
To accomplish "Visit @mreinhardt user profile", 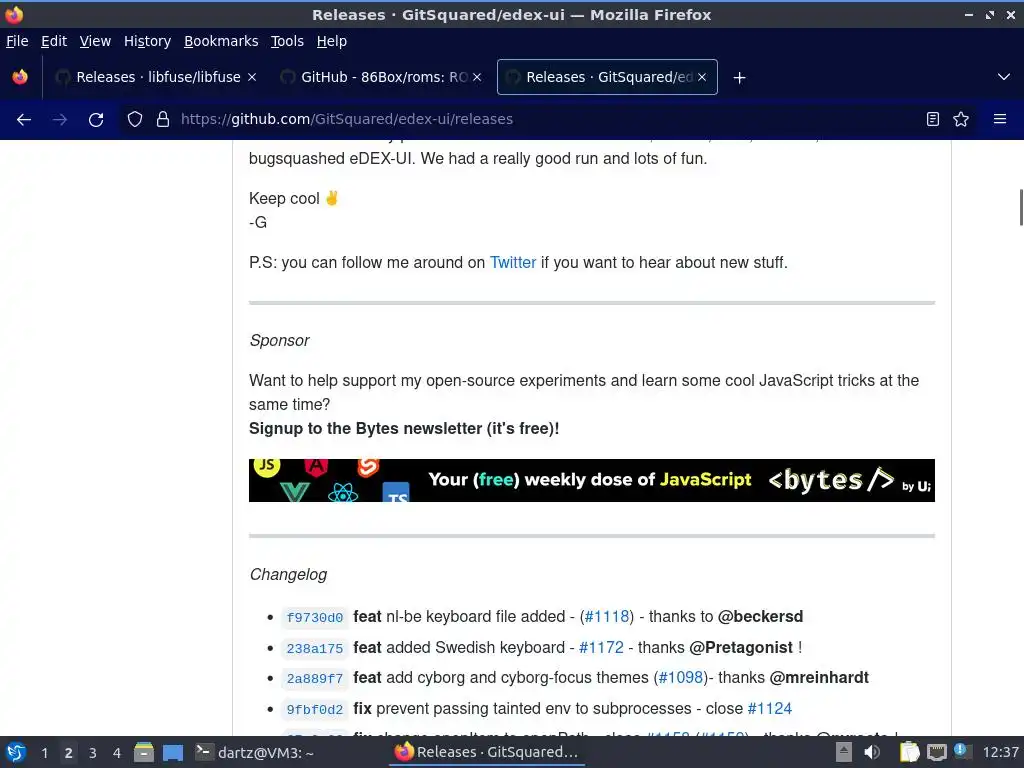I will 819,677.
